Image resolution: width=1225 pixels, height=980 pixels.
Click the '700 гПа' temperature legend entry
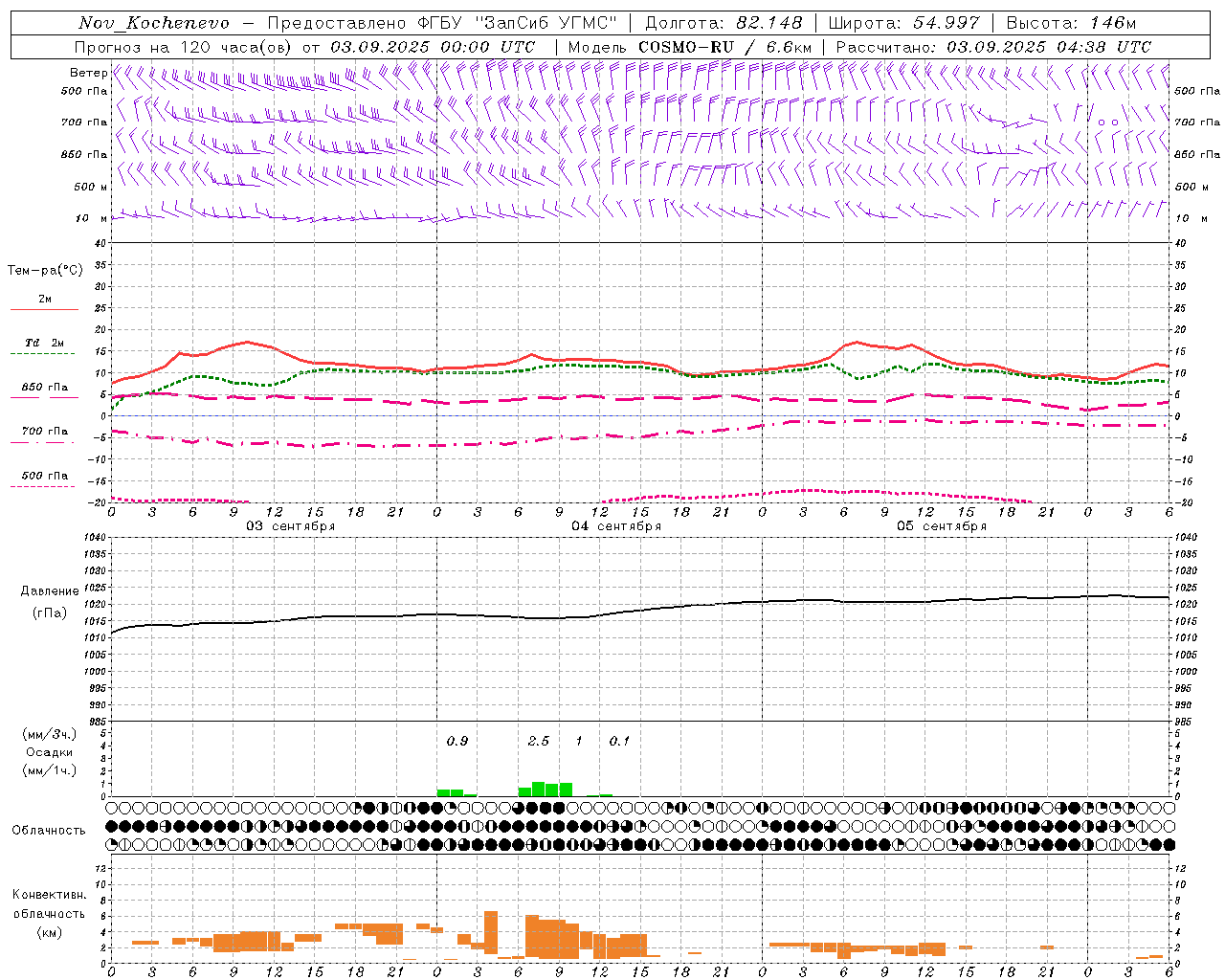45,432
